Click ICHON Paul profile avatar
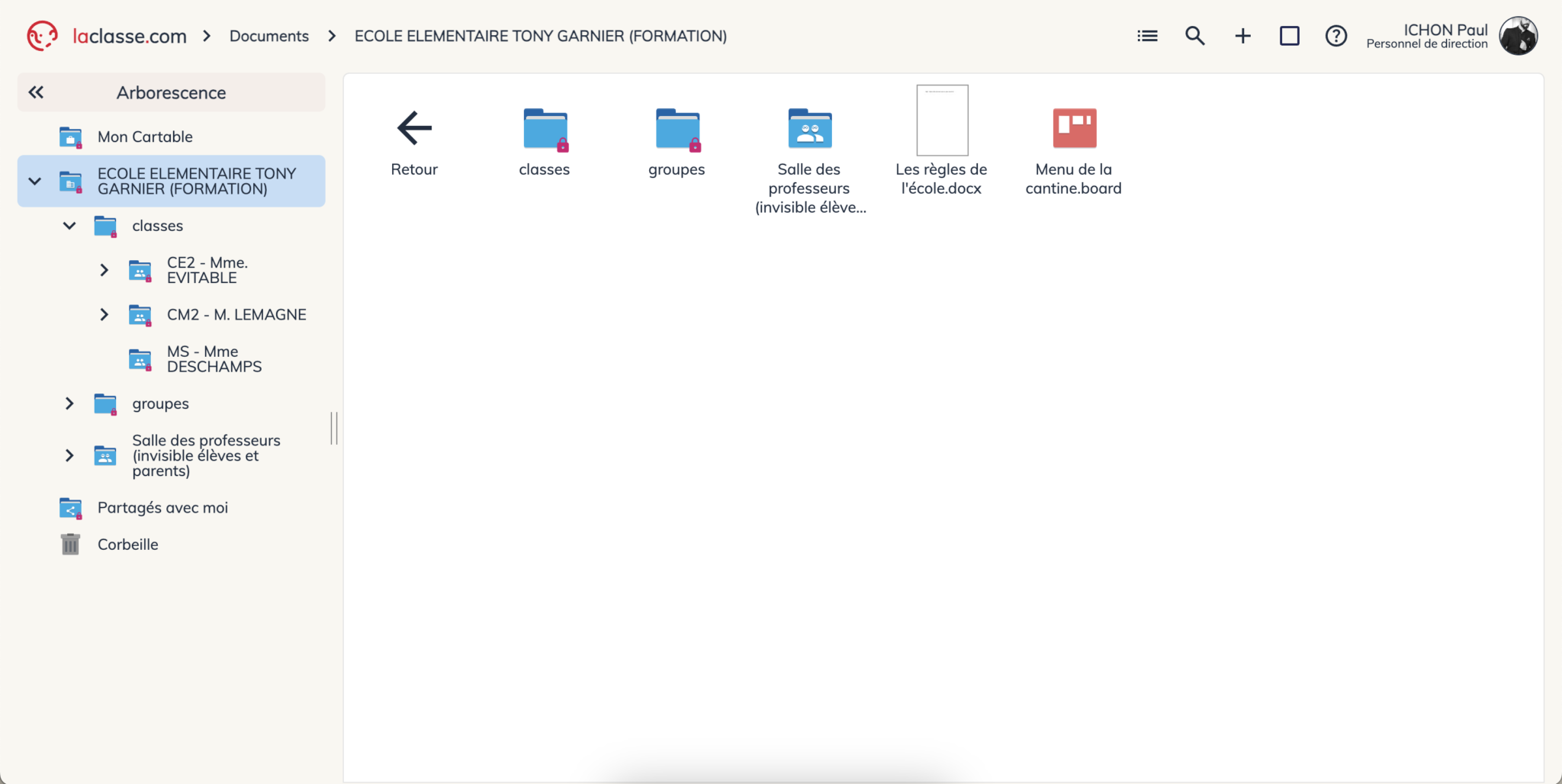1562x784 pixels. tap(1518, 36)
